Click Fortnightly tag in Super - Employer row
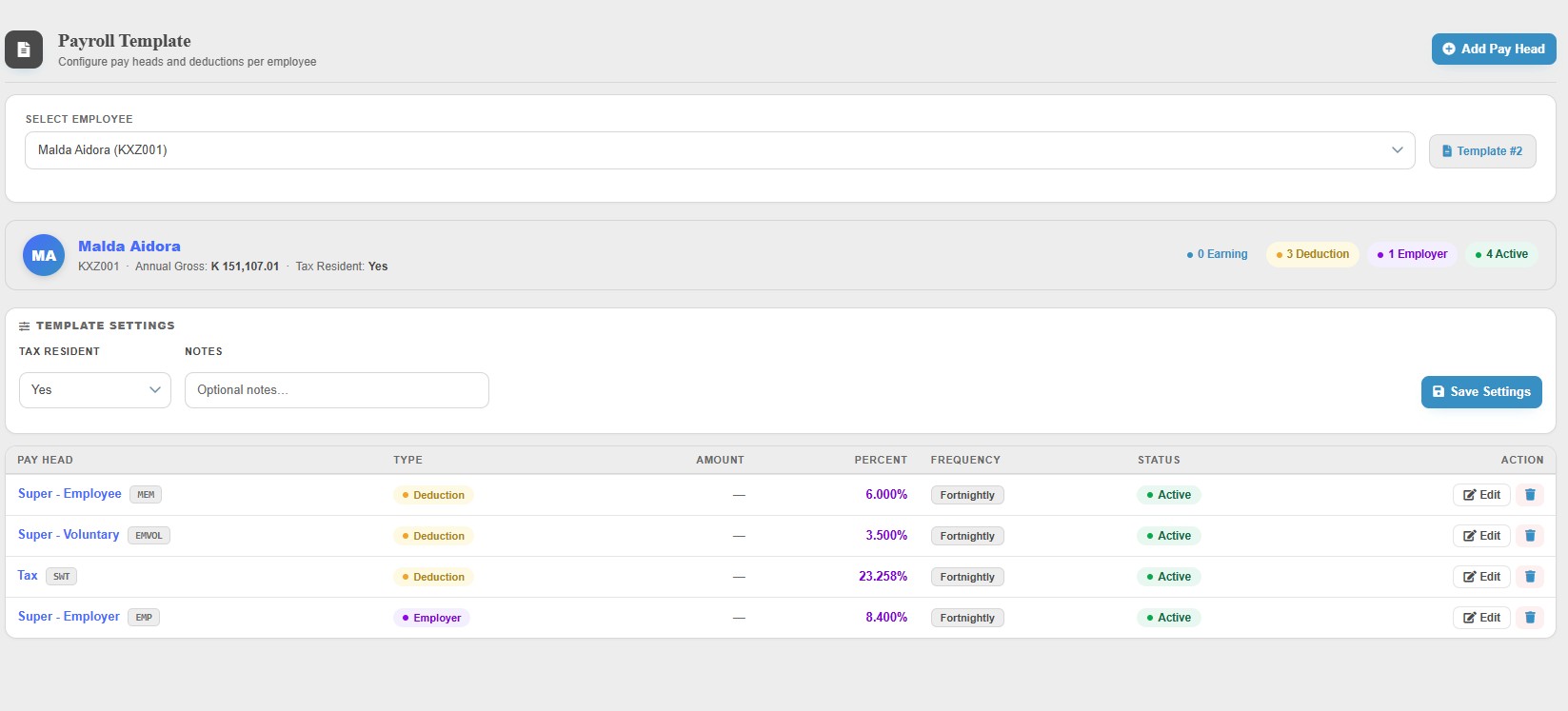 coord(967,618)
